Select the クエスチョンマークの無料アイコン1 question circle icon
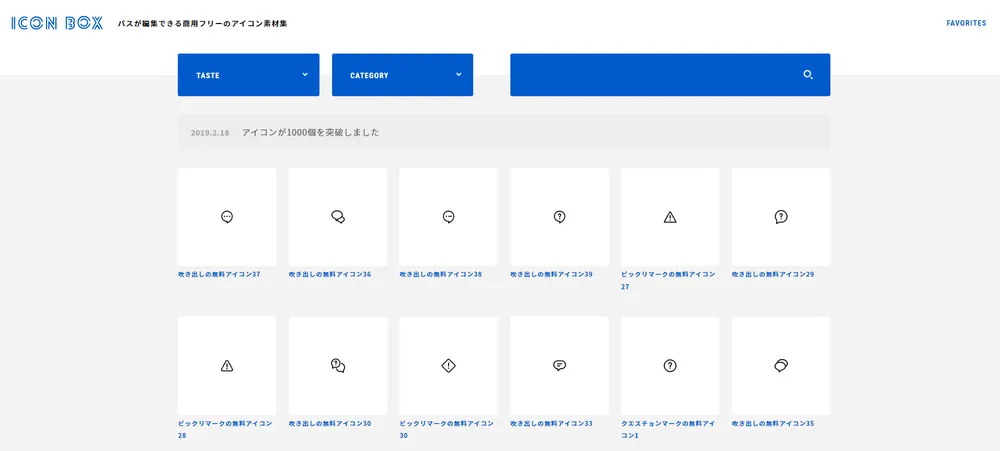The image size is (1000, 451). [x=670, y=366]
